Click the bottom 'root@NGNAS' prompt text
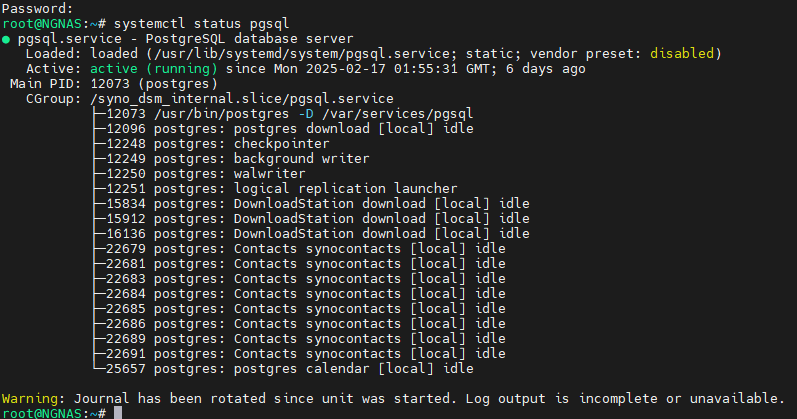The height and width of the screenshot is (419, 797). [42, 413]
